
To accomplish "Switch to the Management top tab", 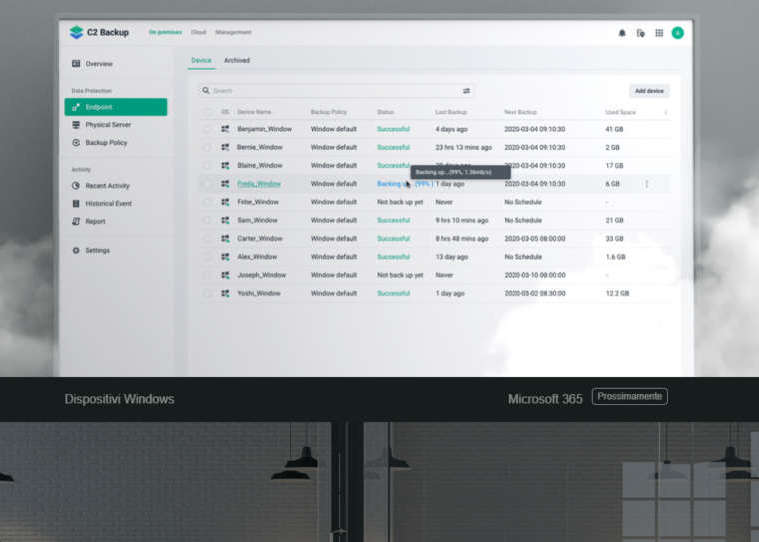I will [x=233, y=32].
